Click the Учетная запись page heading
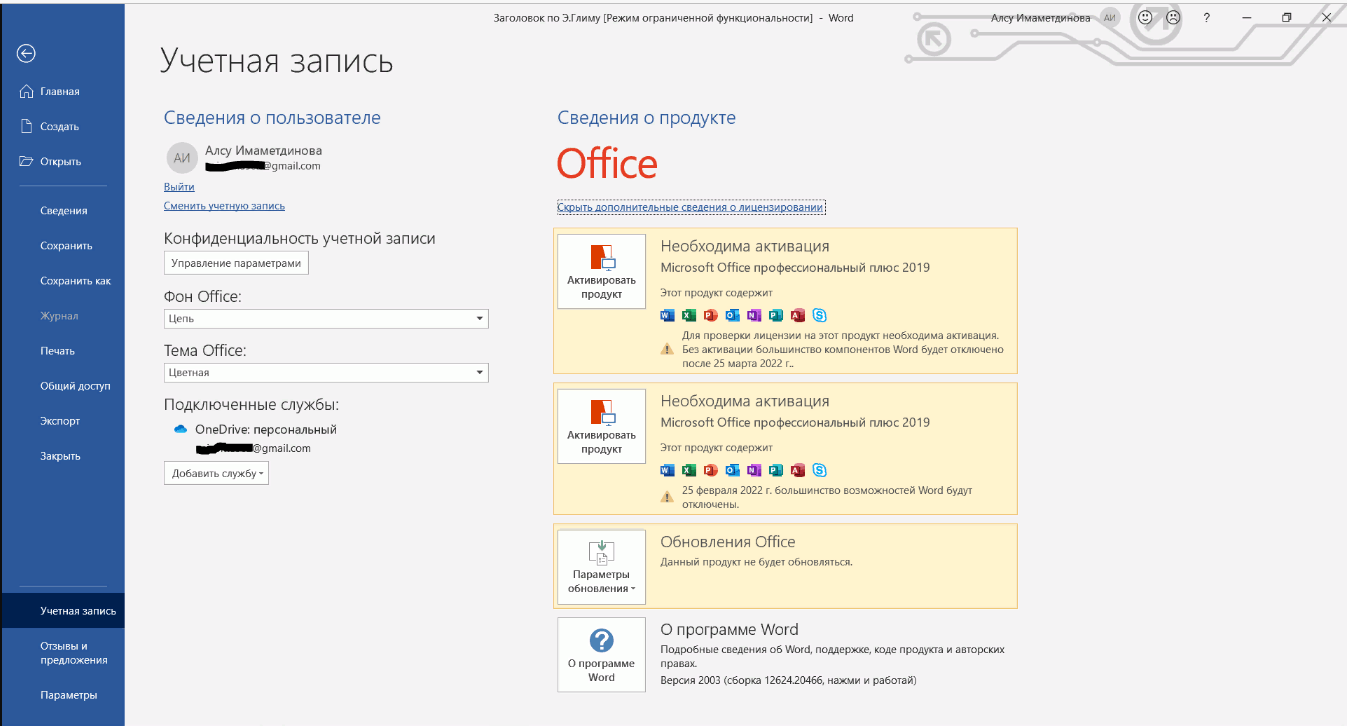 277,61
